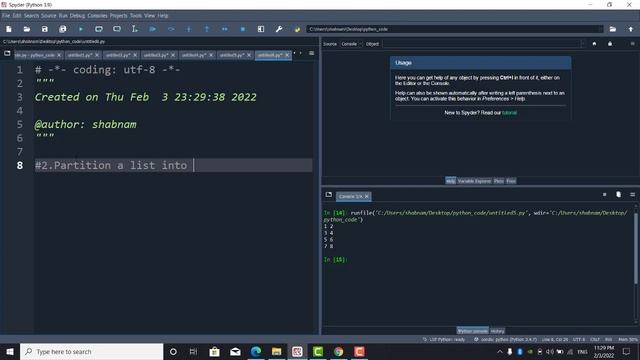Click the Object input field in Help
This screenshot has width=640, height=360.
point(483,44)
